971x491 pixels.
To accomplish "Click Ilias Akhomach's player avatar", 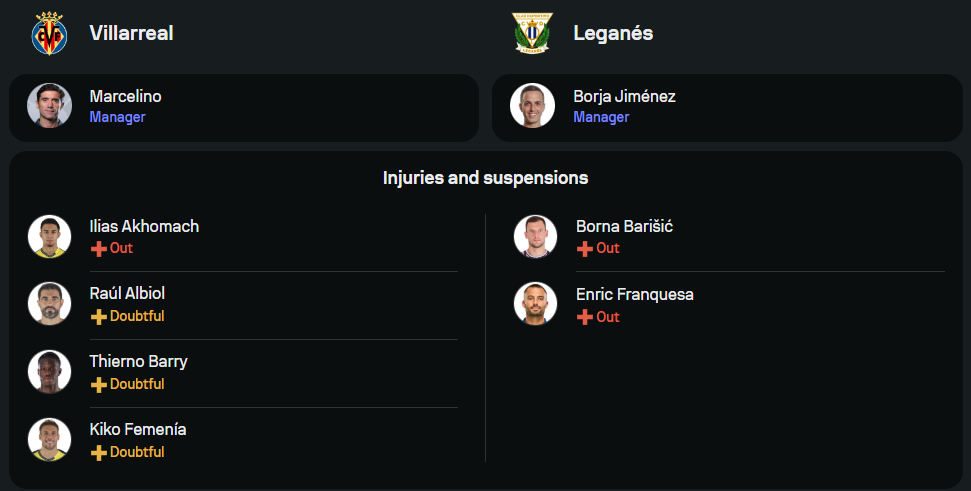I will click(x=49, y=237).
